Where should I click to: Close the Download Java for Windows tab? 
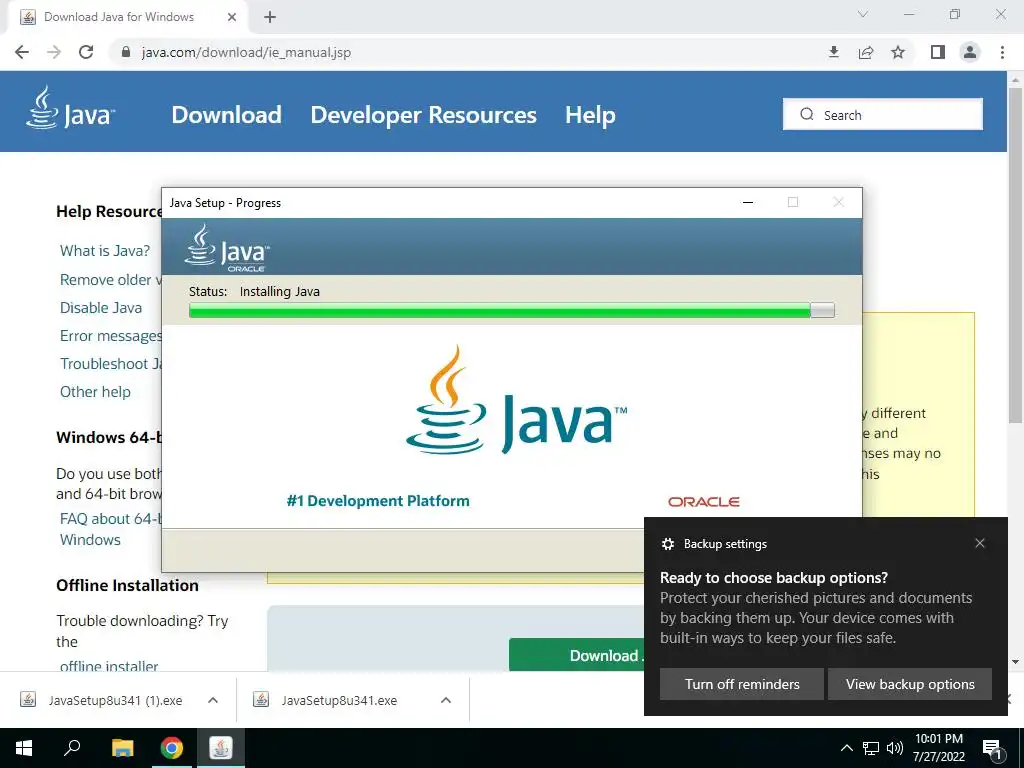[x=232, y=17]
